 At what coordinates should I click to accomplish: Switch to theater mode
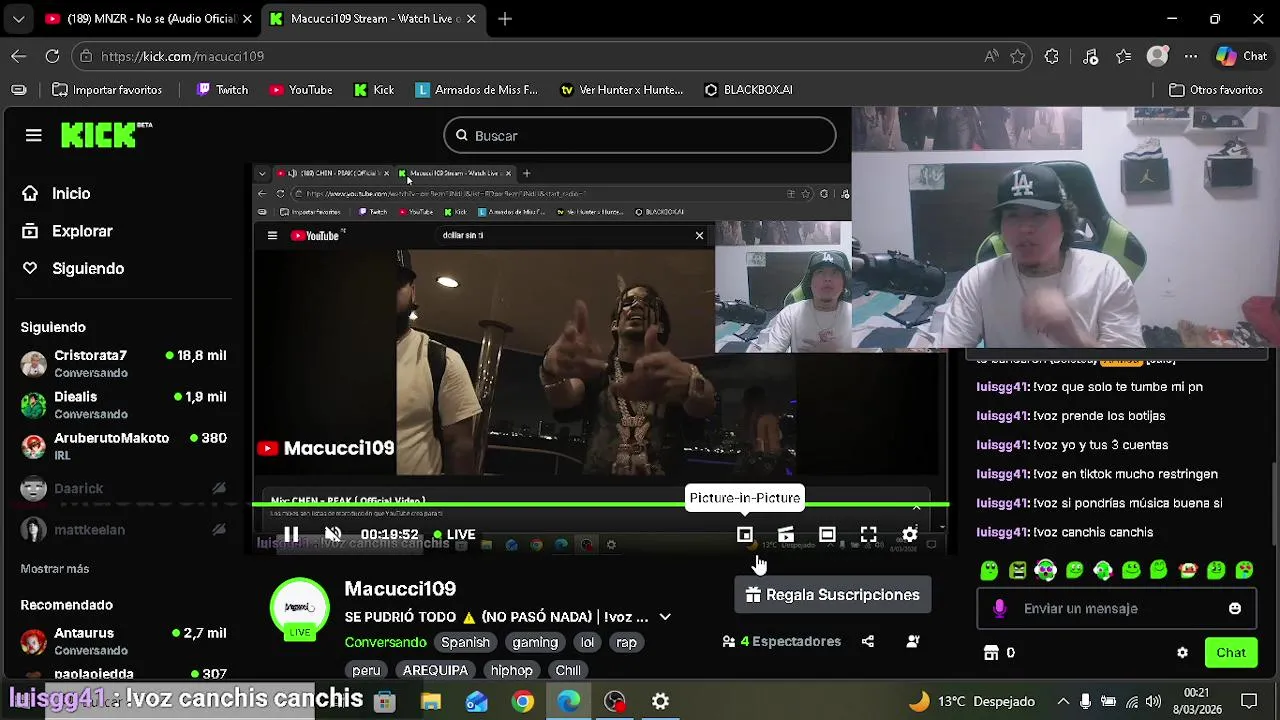pos(827,535)
